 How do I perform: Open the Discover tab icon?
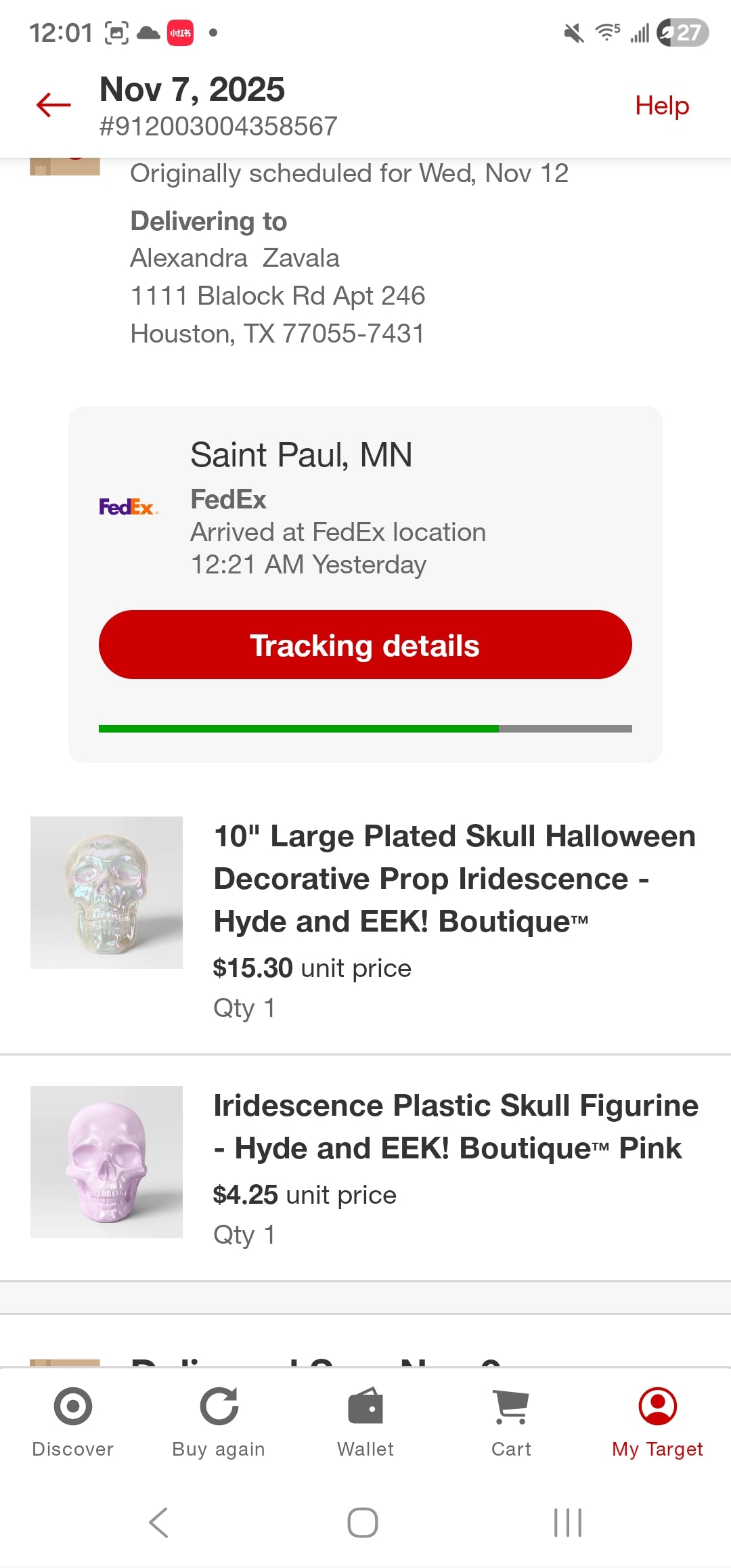click(x=72, y=1406)
